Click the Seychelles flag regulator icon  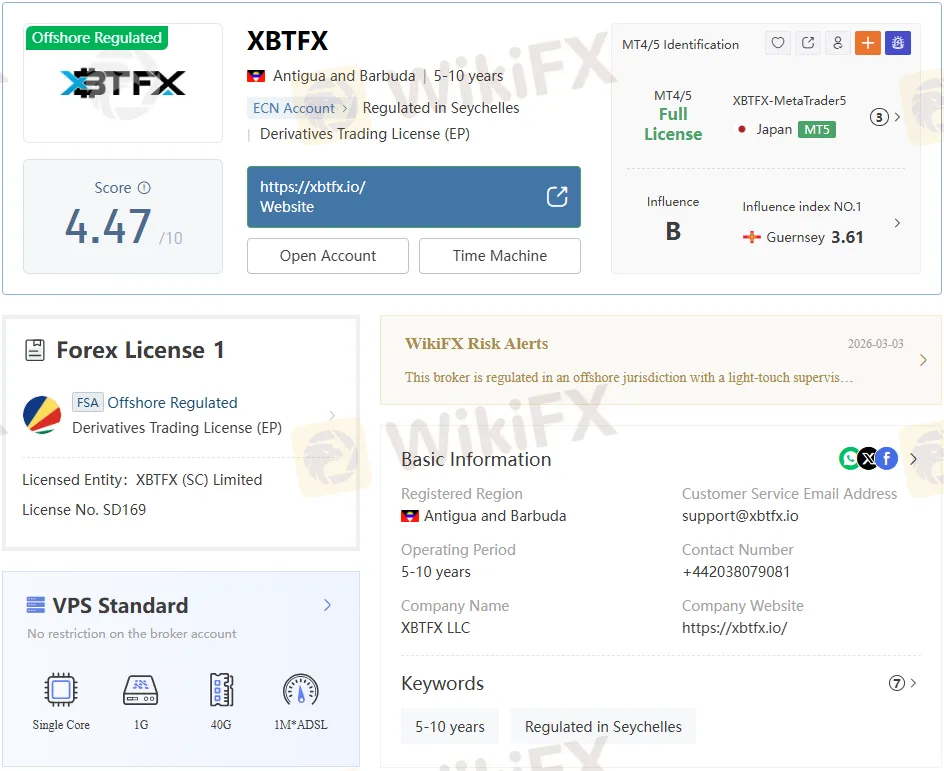click(x=42, y=415)
